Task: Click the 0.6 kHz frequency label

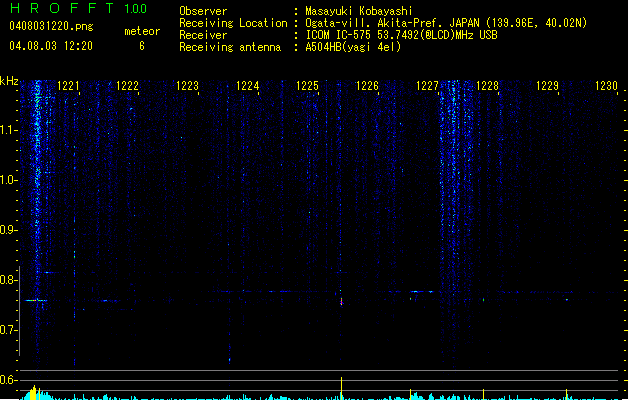Action: (8, 380)
